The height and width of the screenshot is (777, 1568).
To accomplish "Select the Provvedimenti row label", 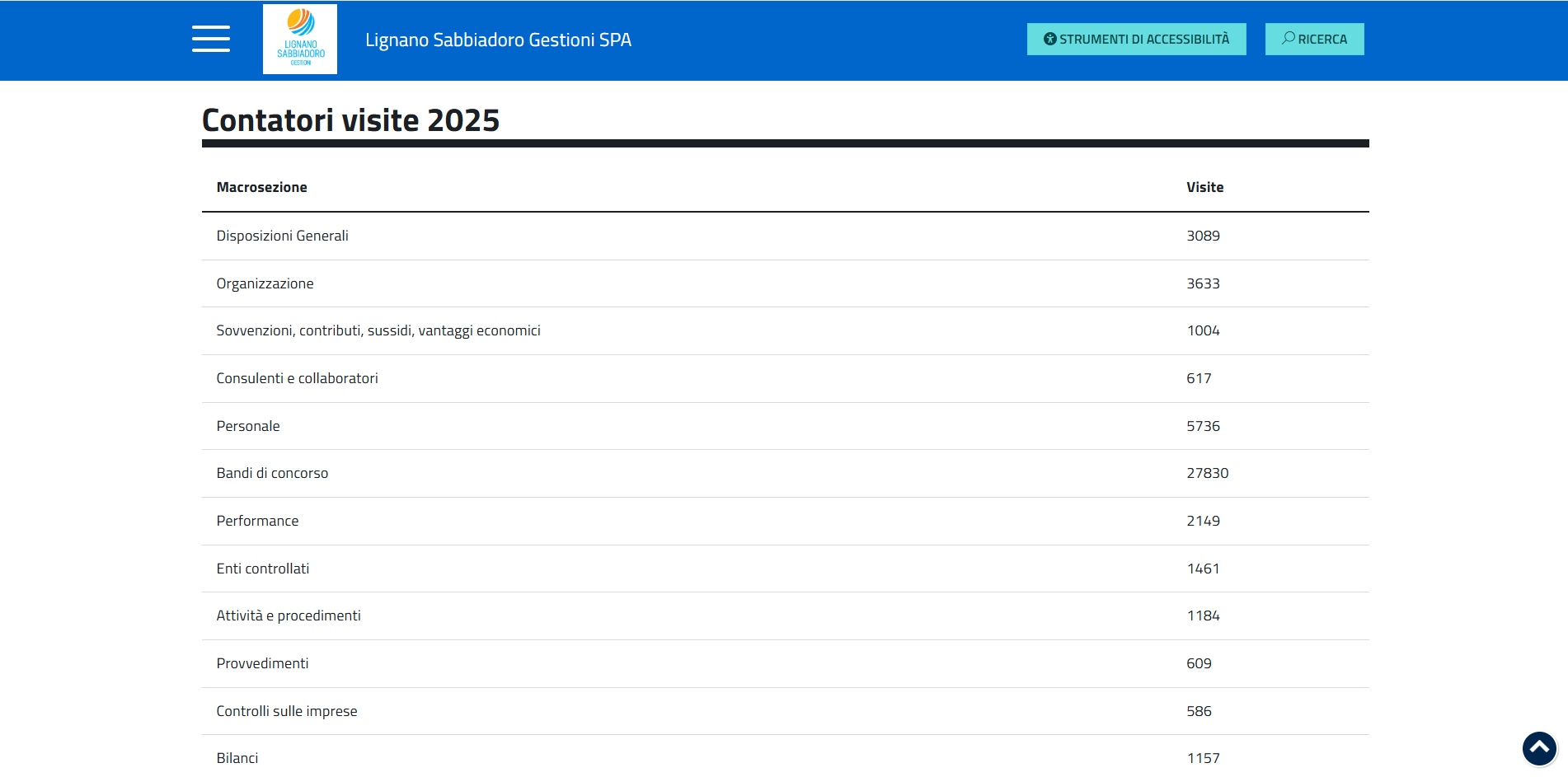I will pos(262,664).
